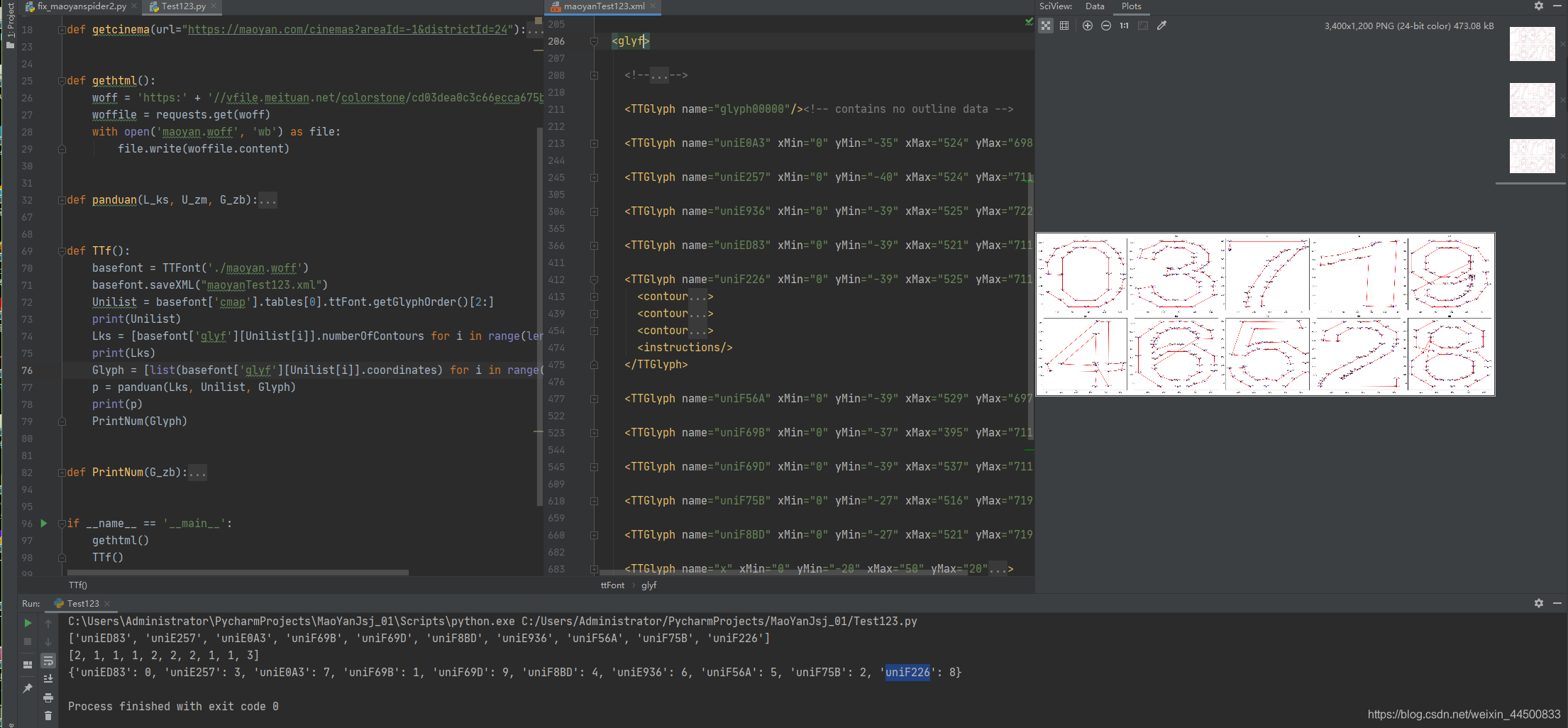Click the highlighted 'uniF226' in output
1568x728 pixels.
[907, 672]
